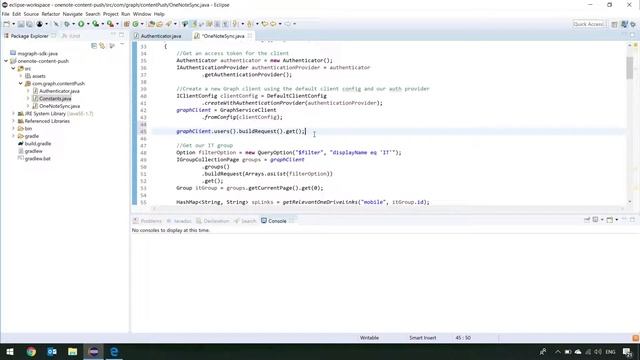Collapse the com.graph.contentPush package

point(21,84)
